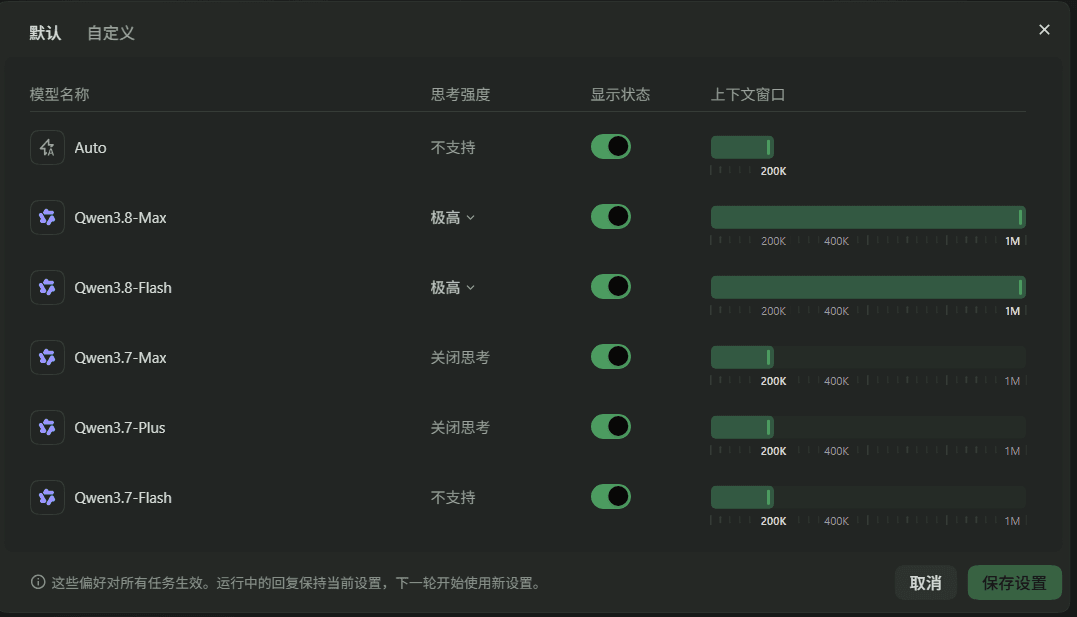Switch to the 默认 tab
1077x617 pixels.
click(45, 33)
